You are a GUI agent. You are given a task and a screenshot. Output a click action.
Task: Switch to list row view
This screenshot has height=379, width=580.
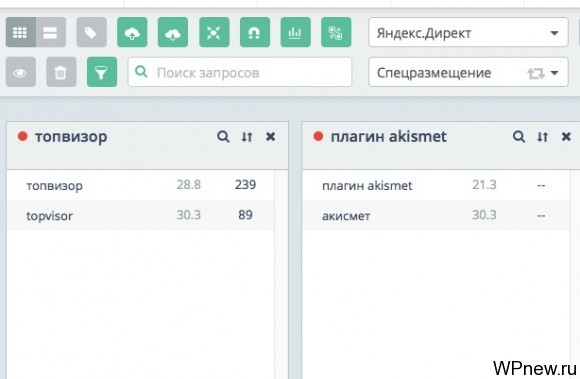point(51,33)
